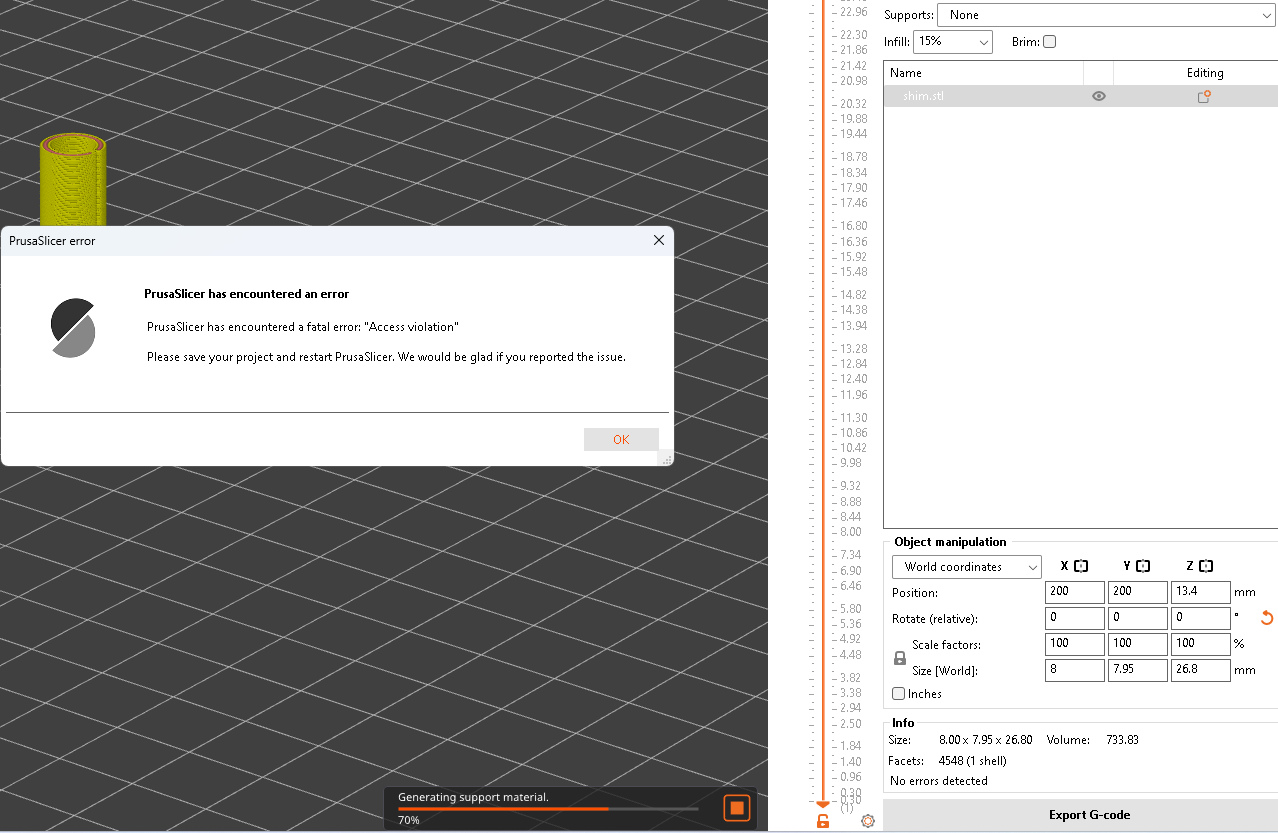The image size is (1278, 833).
Task: Enable the Inches checkbox
Action: [x=898, y=693]
